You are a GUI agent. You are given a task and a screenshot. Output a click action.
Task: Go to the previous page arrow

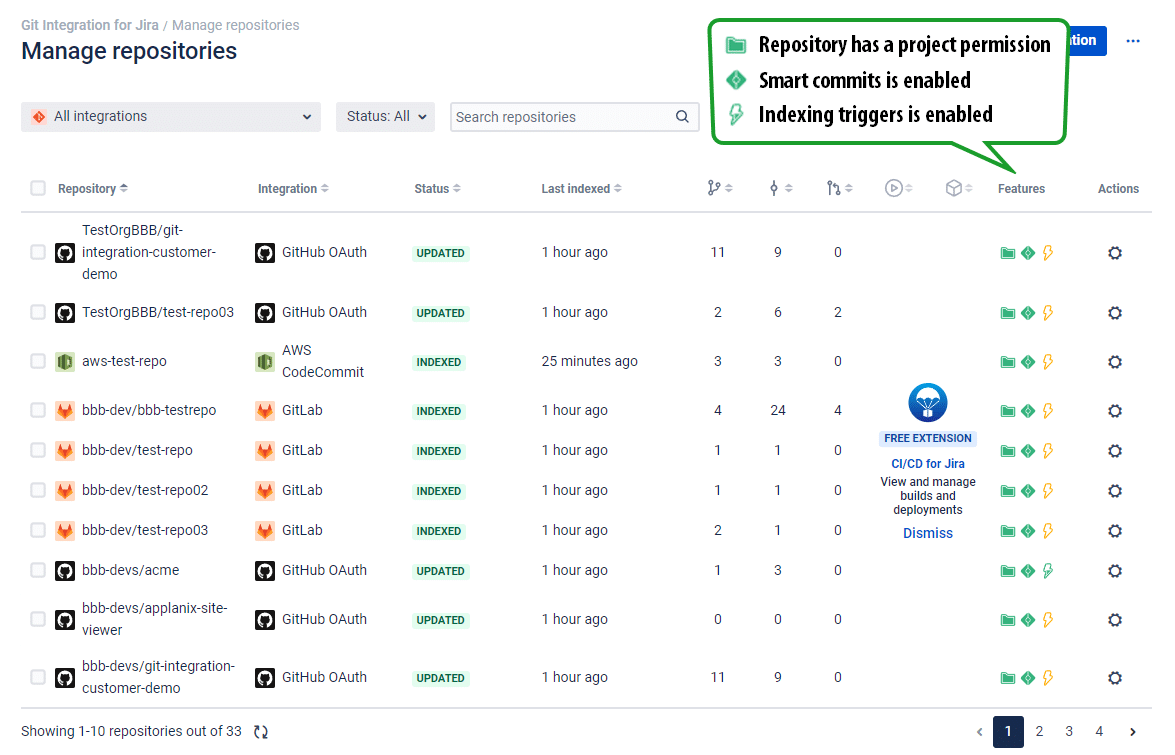coord(979,732)
